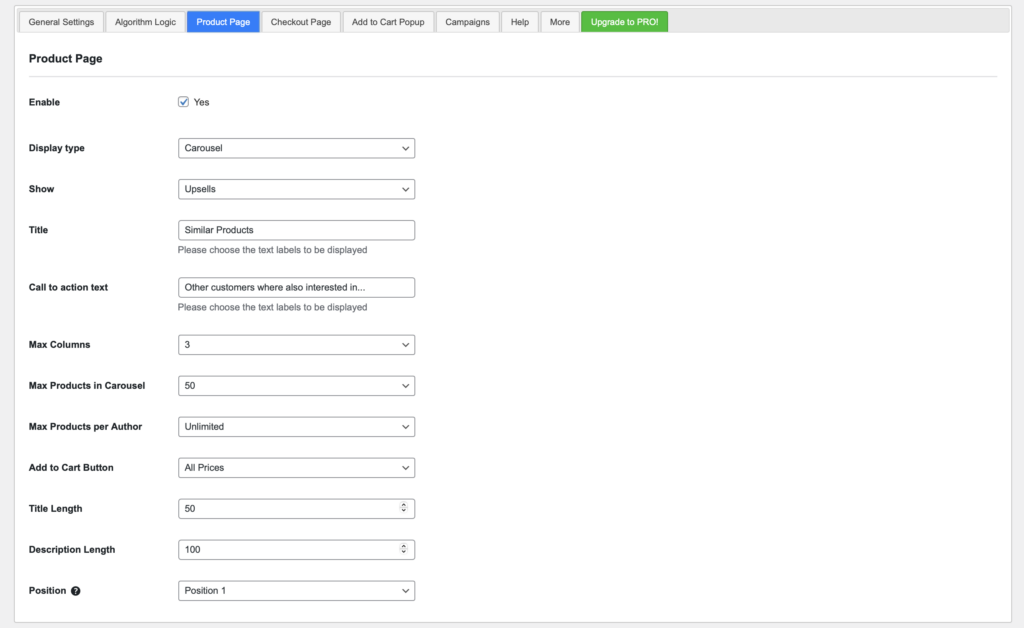Click the checkmark inside the Enable checkbox
This screenshot has width=1024, height=628.
[x=183, y=101]
